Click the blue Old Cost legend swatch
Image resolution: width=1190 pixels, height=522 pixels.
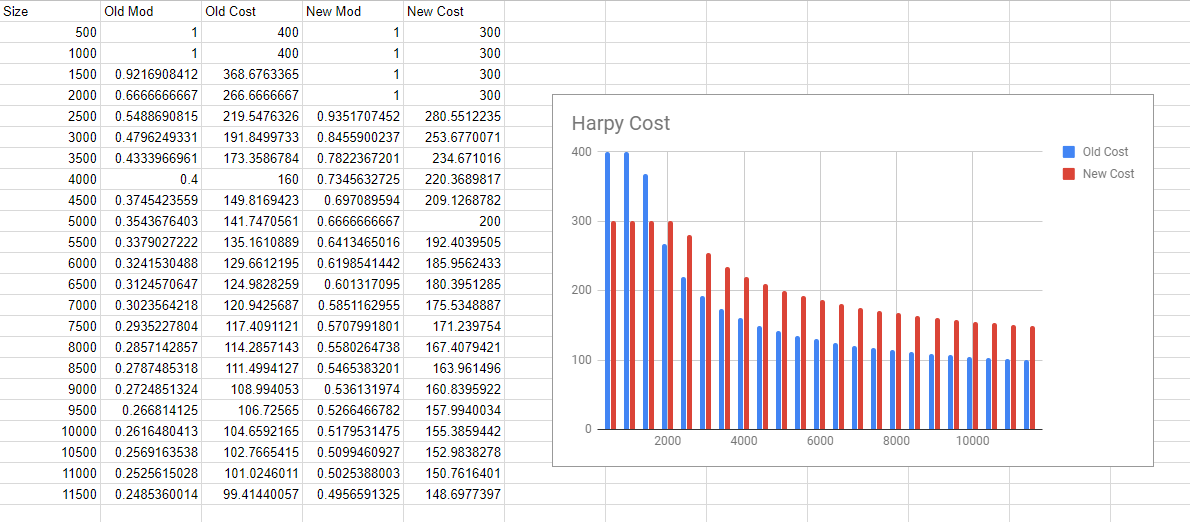1069,152
